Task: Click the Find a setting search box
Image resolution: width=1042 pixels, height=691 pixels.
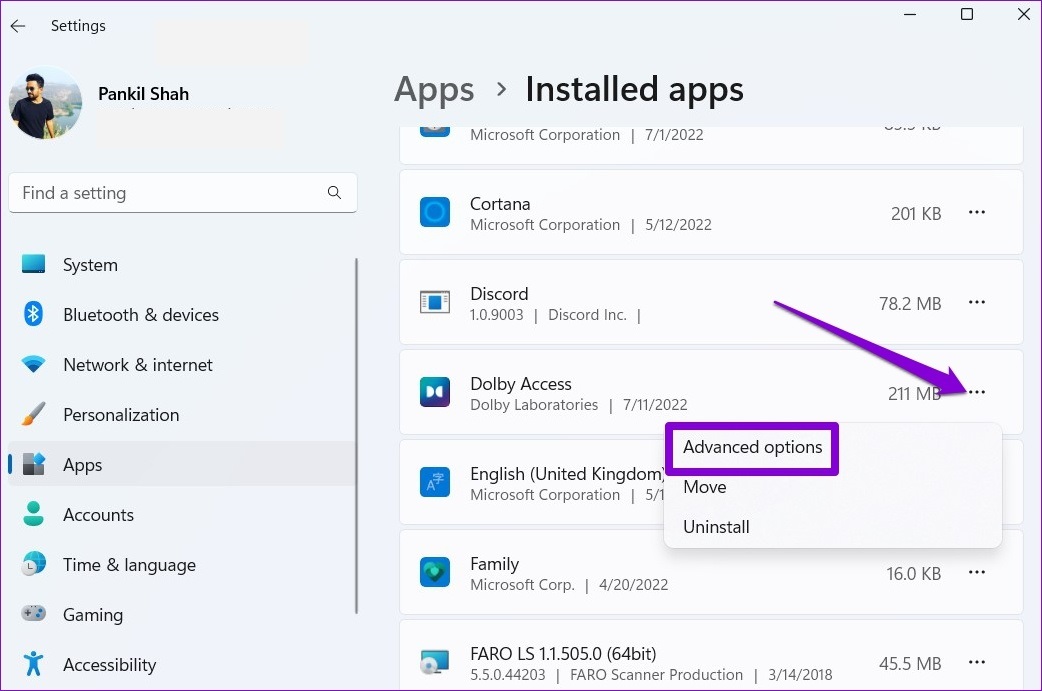Action: [x=170, y=193]
